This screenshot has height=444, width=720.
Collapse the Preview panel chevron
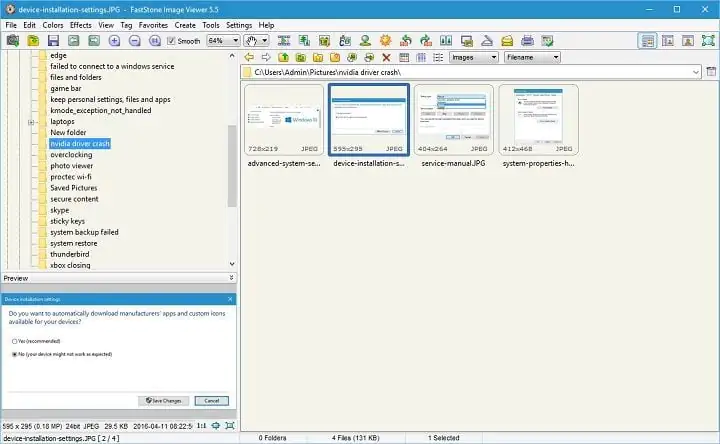pyautogui.click(x=231, y=278)
